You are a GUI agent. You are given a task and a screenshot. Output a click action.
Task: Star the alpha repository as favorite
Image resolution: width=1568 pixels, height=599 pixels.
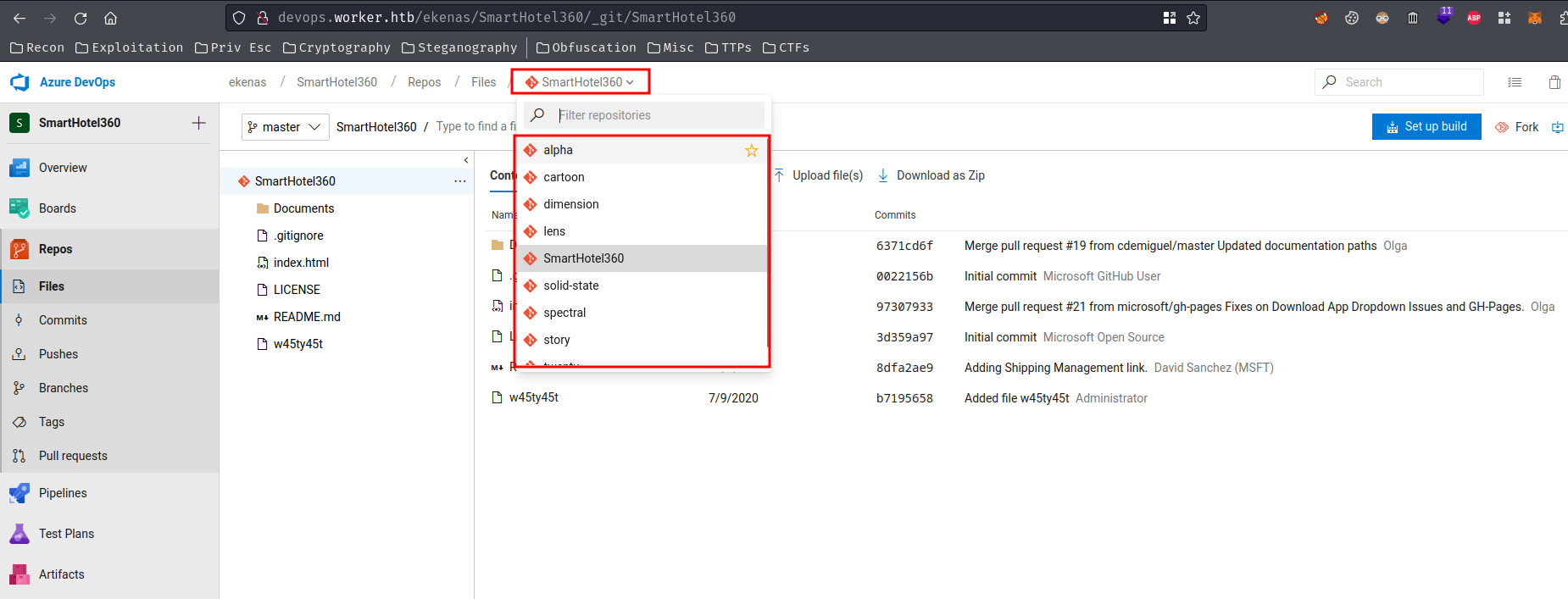coord(751,151)
